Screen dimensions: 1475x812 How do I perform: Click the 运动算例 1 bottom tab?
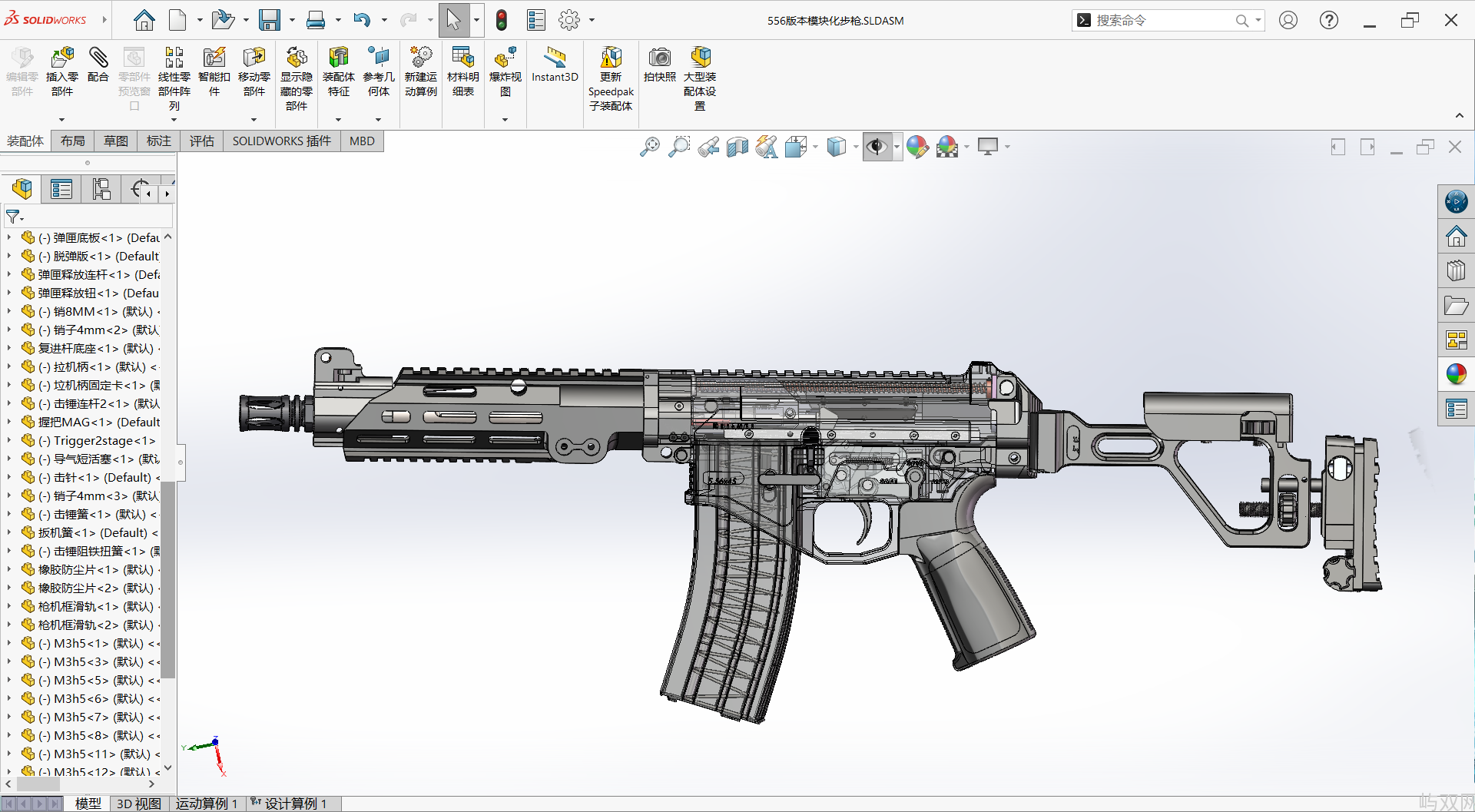(x=206, y=804)
